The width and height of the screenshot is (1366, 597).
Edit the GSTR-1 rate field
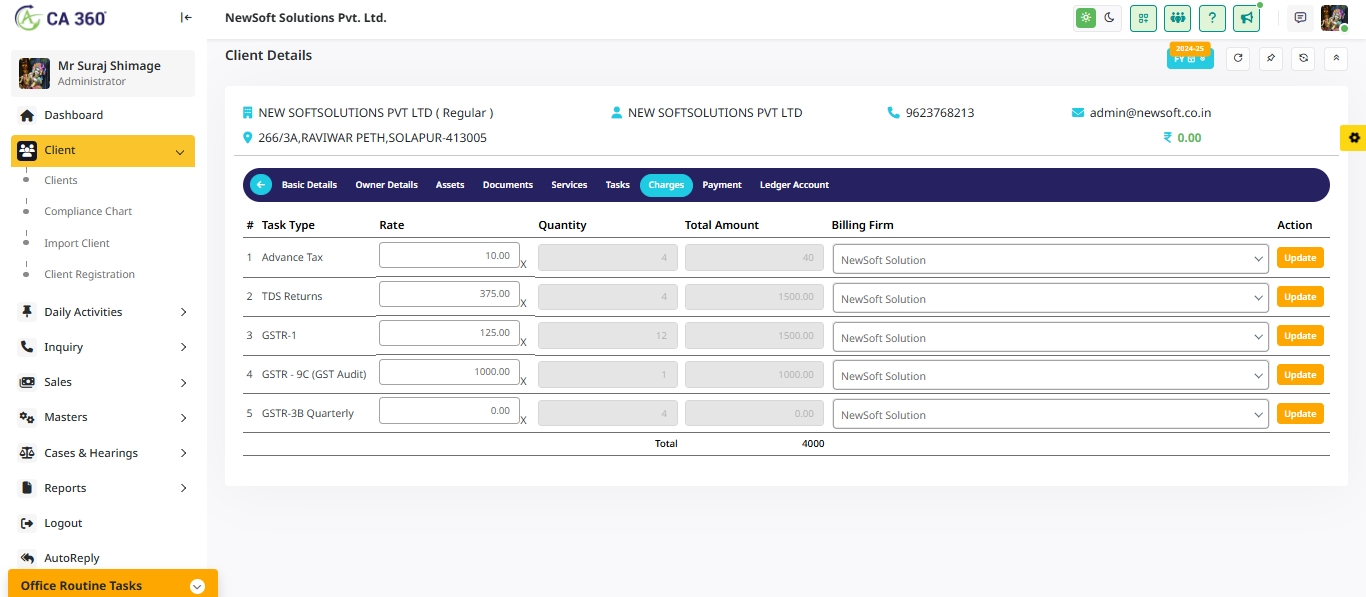click(449, 333)
